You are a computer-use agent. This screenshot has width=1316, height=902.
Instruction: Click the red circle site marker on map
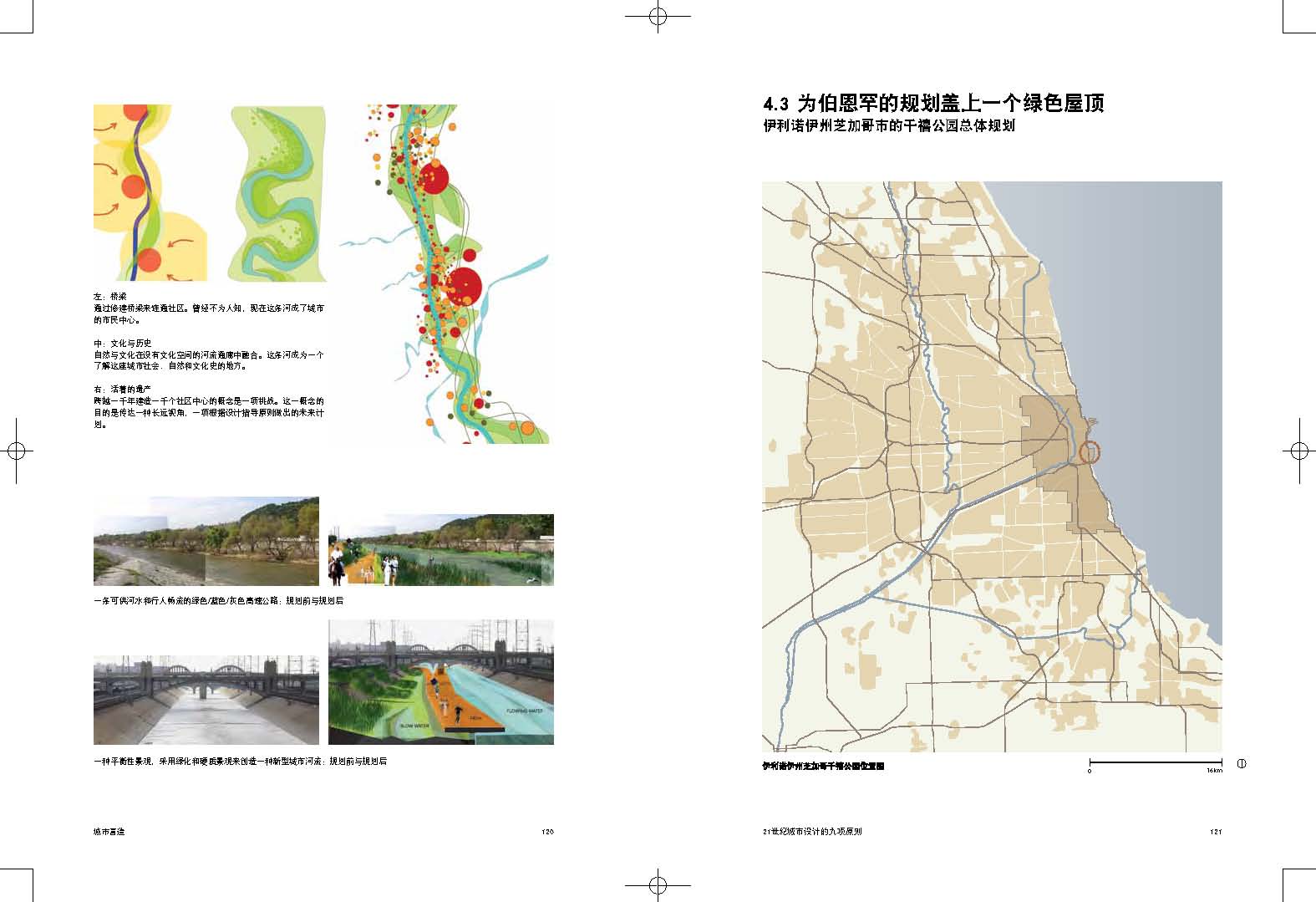tap(1090, 452)
